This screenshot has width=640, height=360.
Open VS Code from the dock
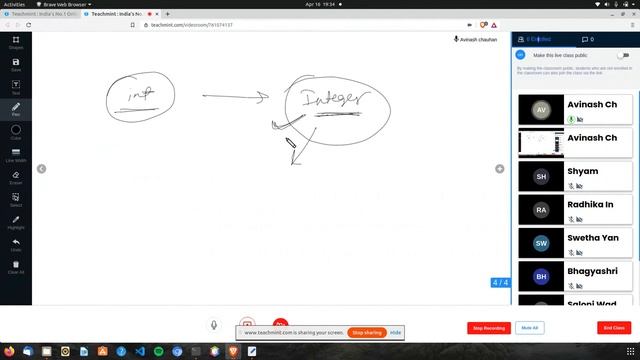pyautogui.click(x=140, y=351)
